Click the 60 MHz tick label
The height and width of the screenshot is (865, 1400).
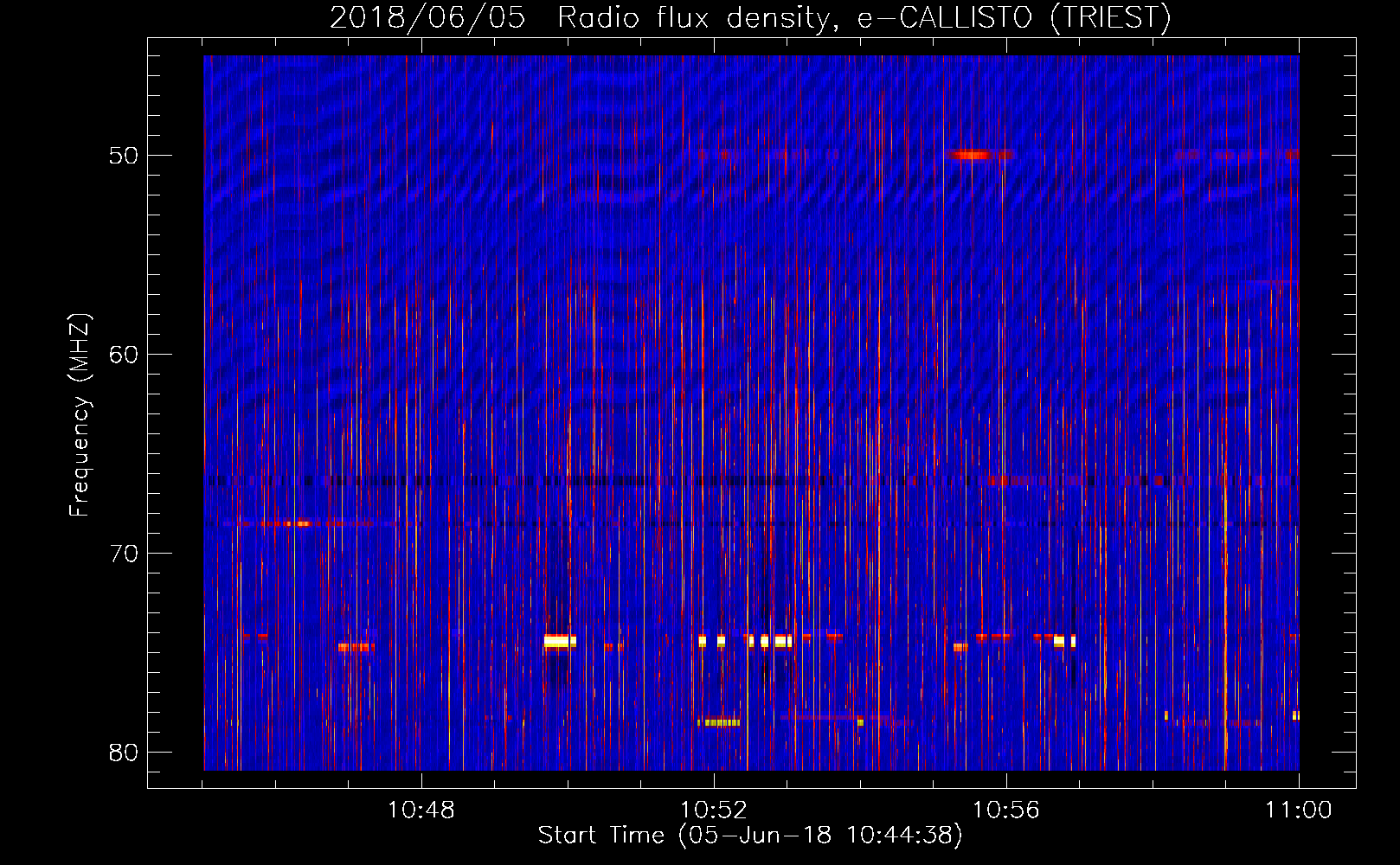pyautogui.click(x=124, y=355)
